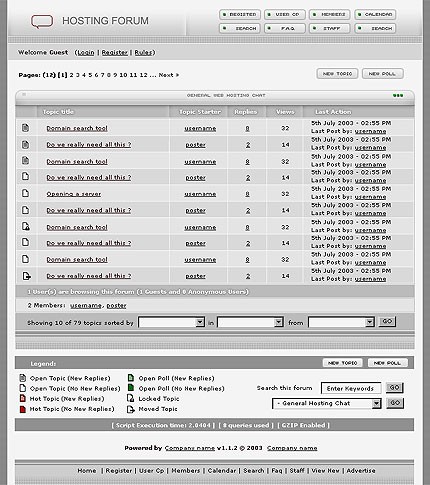This screenshot has width=430, height=485.
Task: Open the Calendar button in top navigation
Action: point(375,15)
